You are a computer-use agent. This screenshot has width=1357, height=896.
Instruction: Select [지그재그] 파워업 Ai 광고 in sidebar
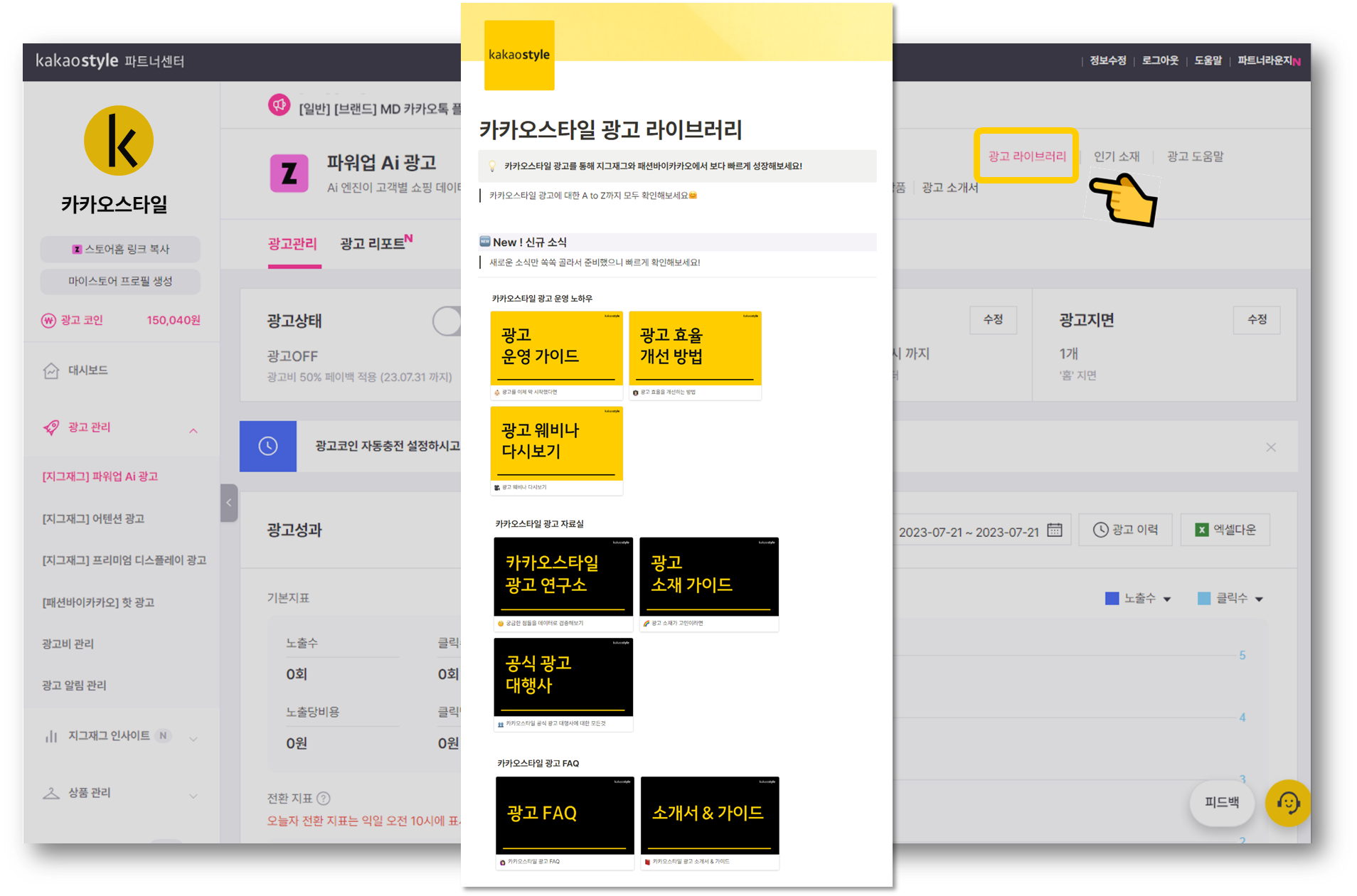[x=100, y=476]
